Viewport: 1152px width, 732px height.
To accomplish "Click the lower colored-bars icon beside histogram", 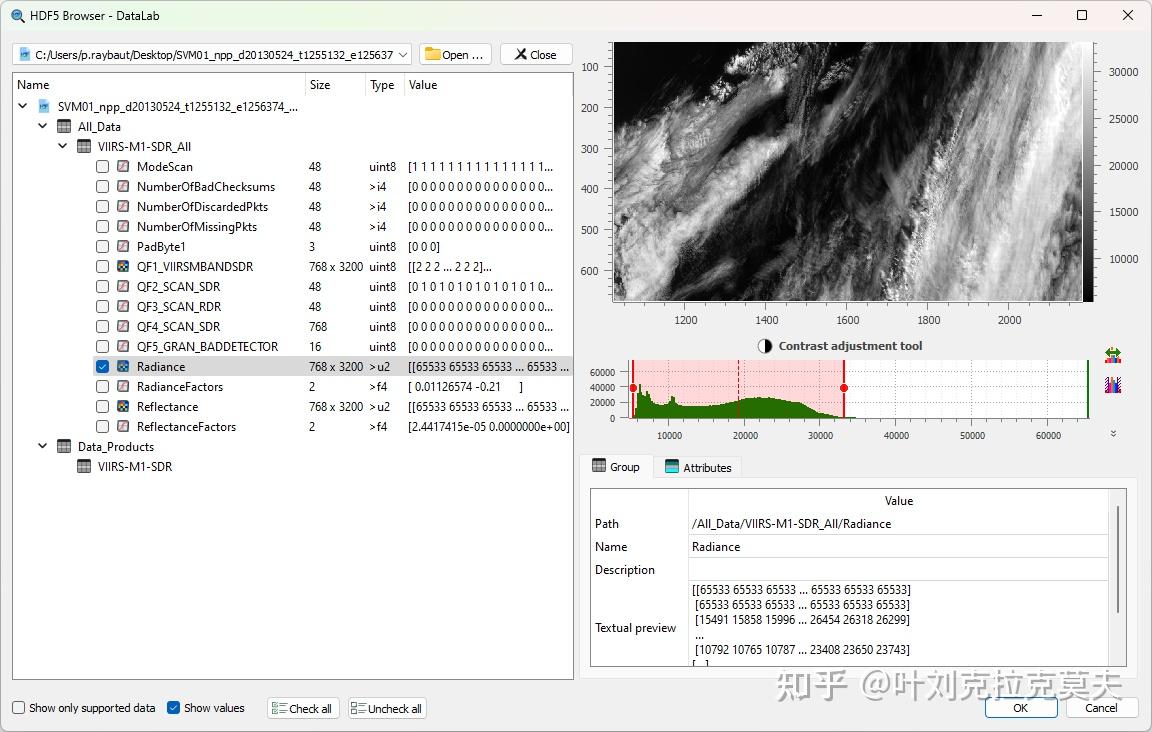I will 1113,384.
